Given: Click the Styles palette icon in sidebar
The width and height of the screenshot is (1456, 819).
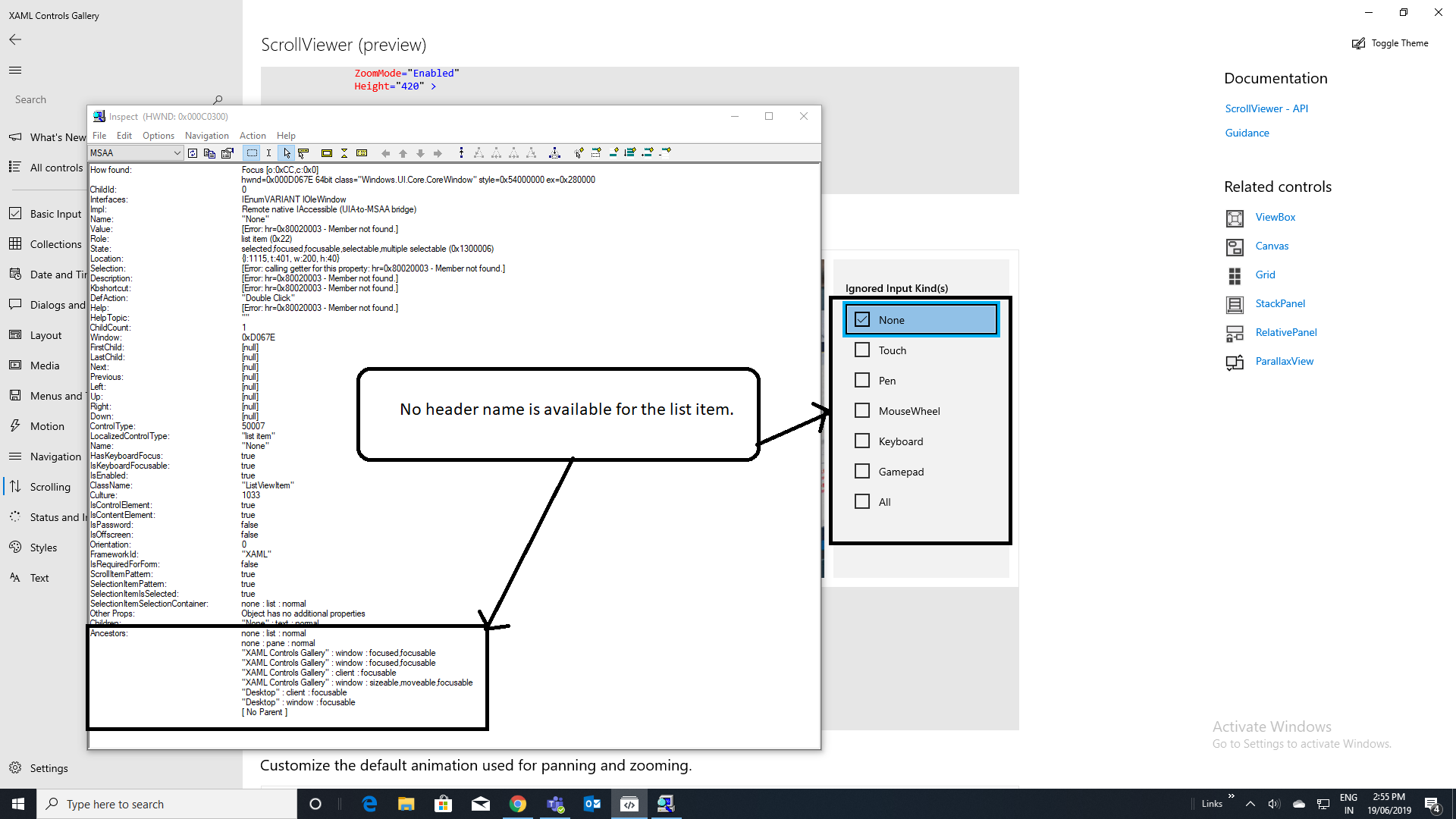Looking at the screenshot, I should [15, 547].
